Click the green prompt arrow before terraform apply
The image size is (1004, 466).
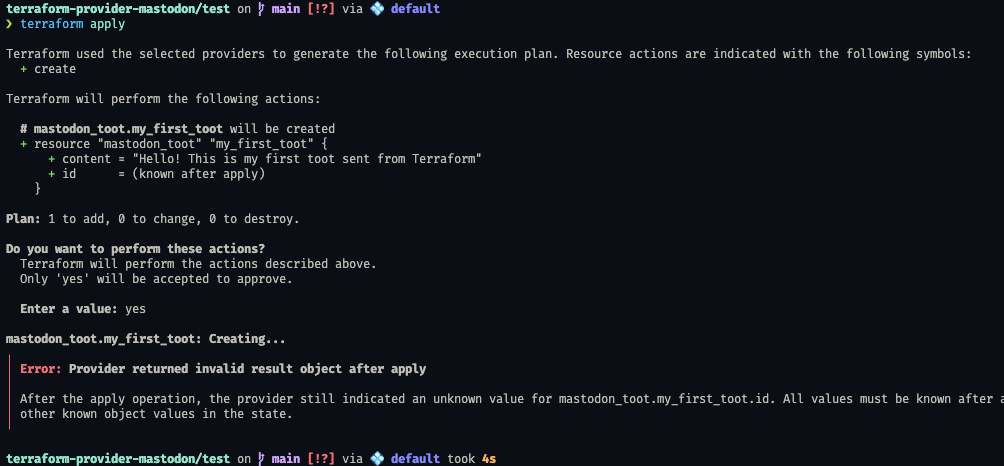coord(9,24)
